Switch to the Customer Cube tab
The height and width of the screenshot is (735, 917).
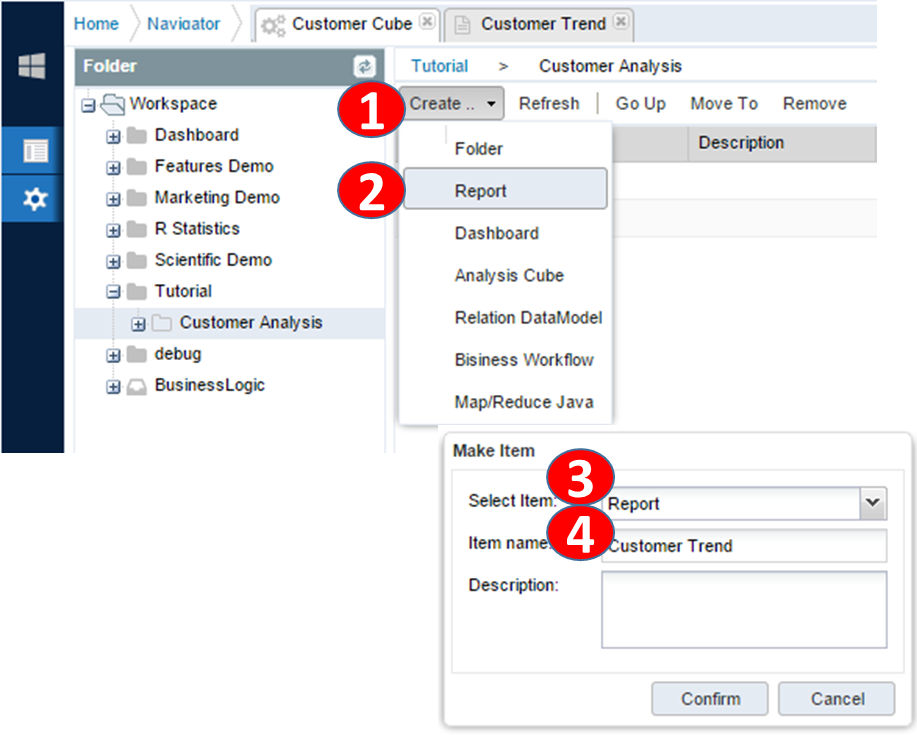[338, 23]
